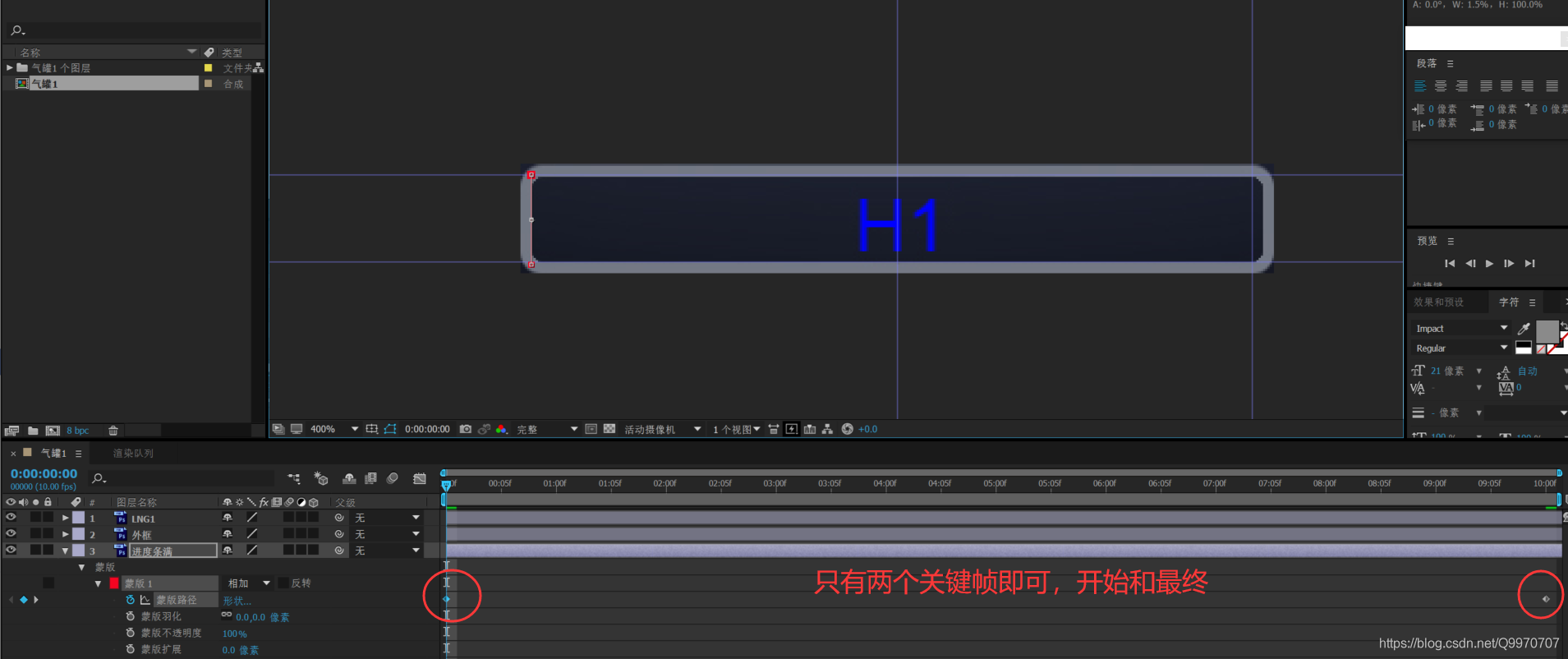Screen dimensions: 1568x659
Task: Toggle the transparency grid checkerboard icon
Action: click(609, 429)
